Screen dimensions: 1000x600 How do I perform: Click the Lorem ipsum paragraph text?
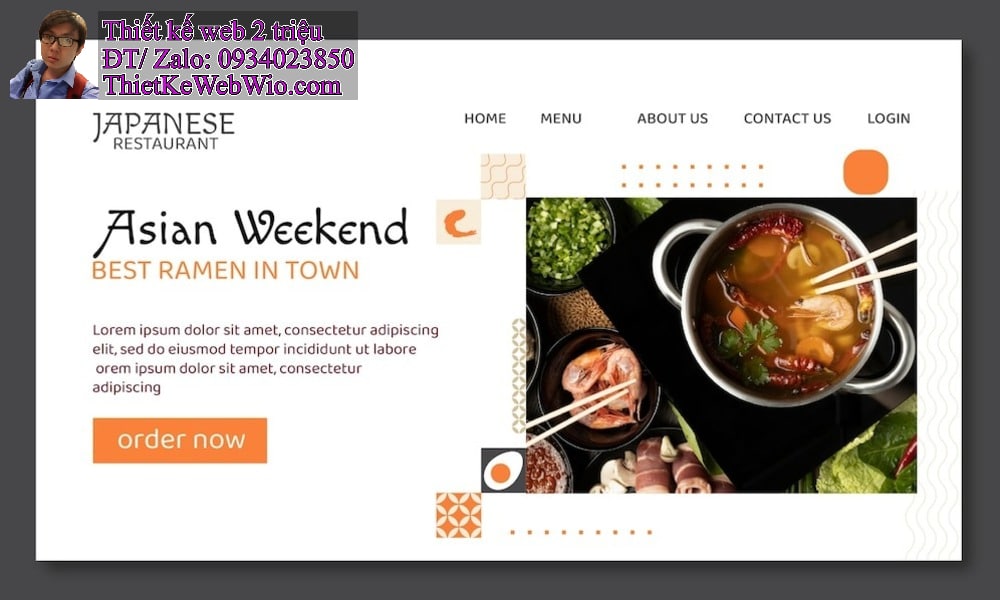pos(265,358)
